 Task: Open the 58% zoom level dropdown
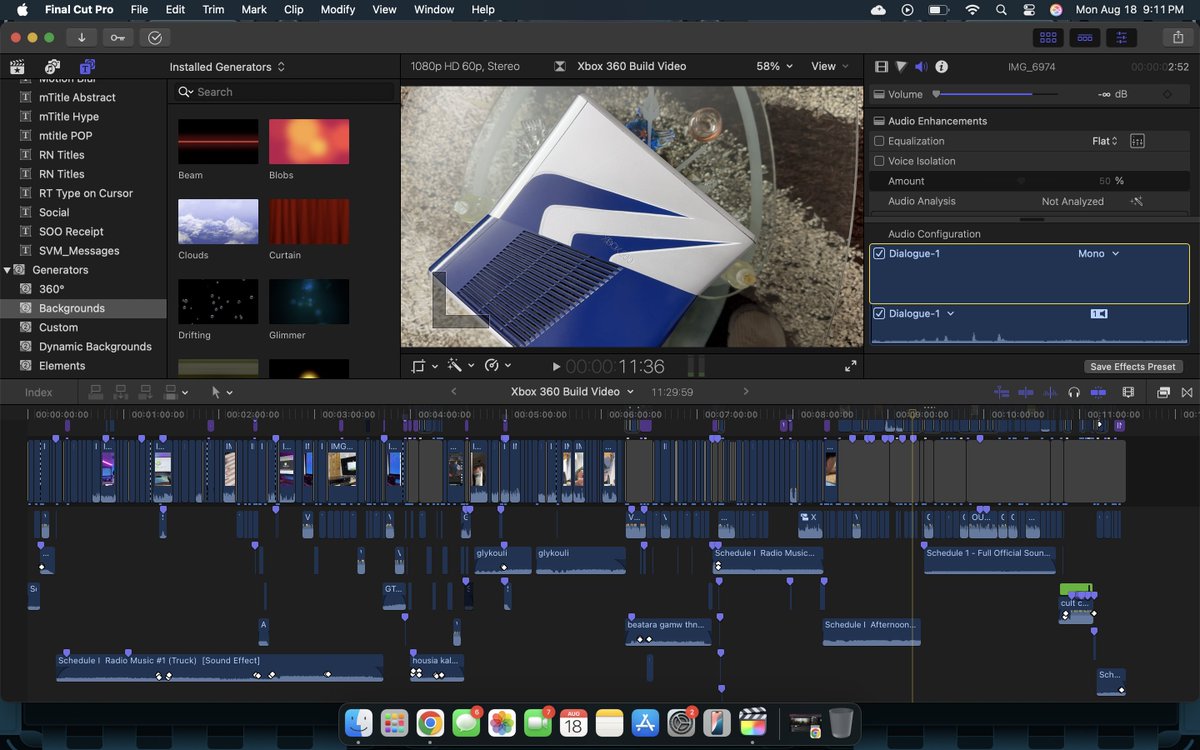pyautogui.click(x=774, y=66)
